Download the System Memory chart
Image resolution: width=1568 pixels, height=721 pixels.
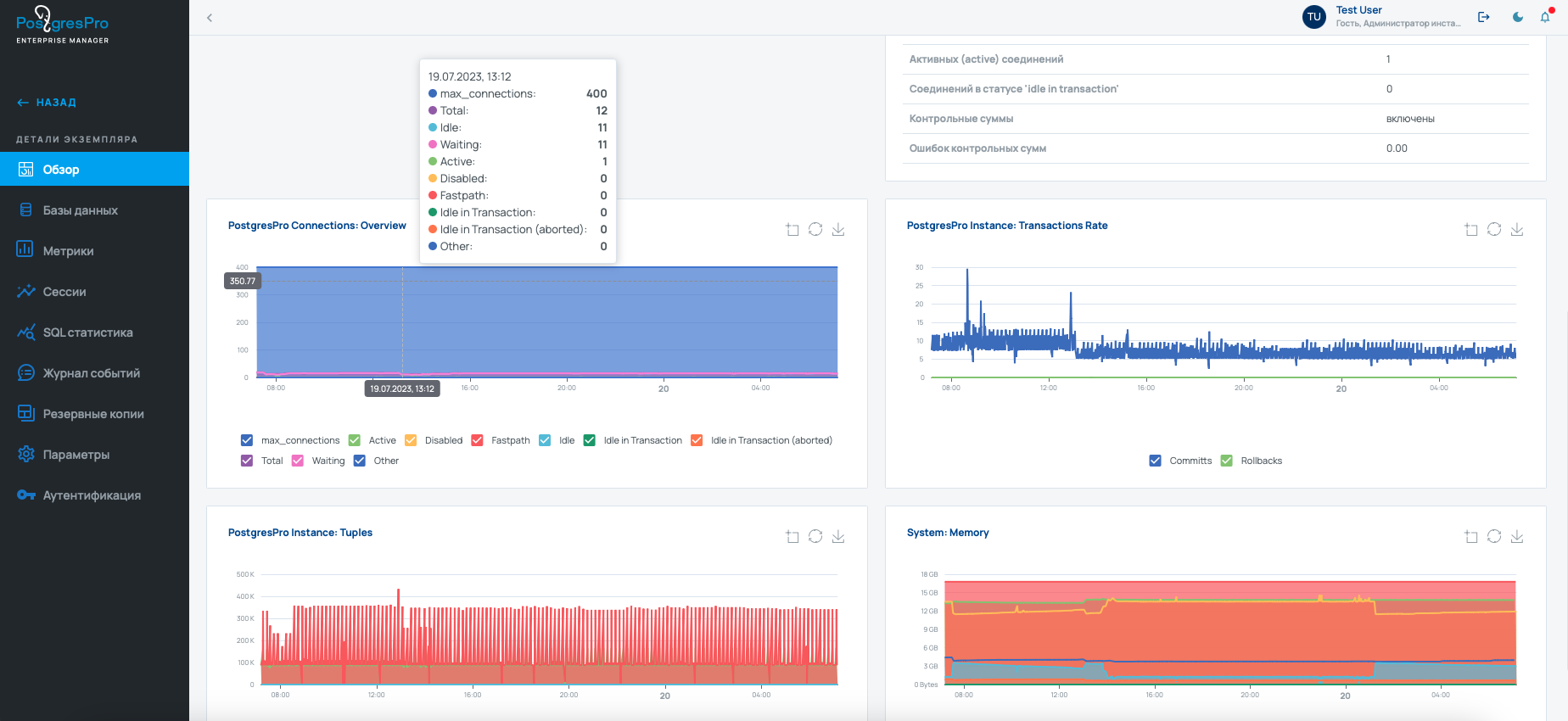(x=1517, y=536)
